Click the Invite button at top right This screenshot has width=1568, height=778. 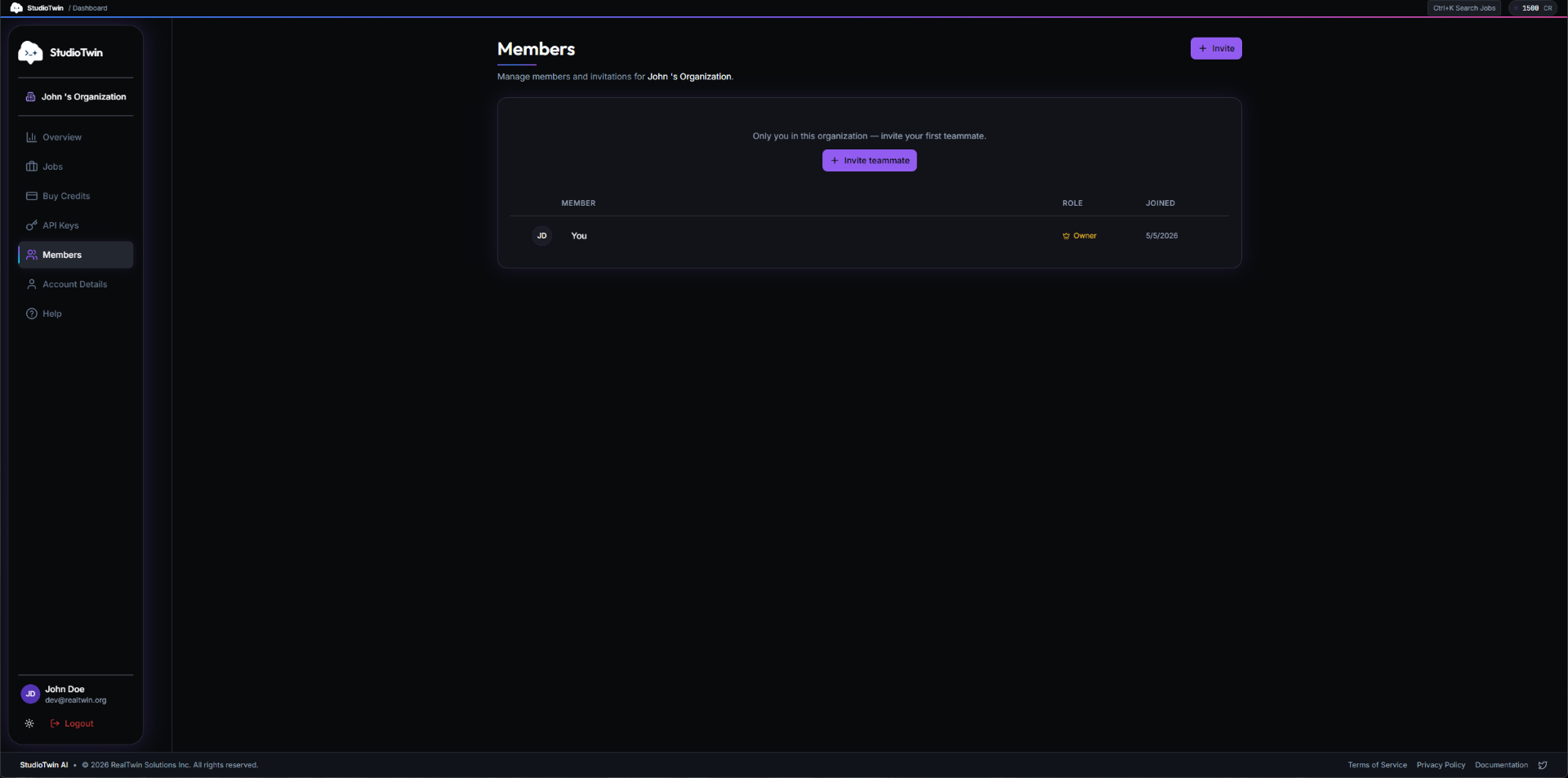click(1216, 48)
